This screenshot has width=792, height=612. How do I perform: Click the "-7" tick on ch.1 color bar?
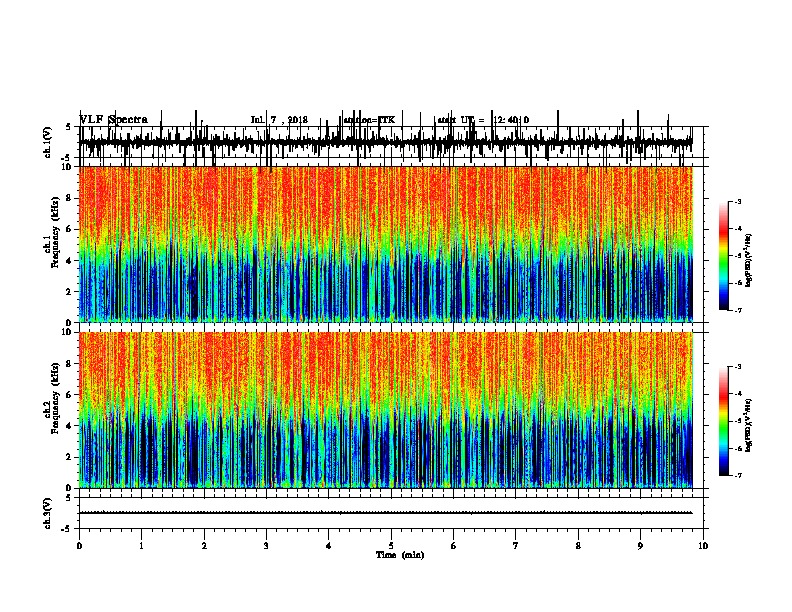click(738, 310)
